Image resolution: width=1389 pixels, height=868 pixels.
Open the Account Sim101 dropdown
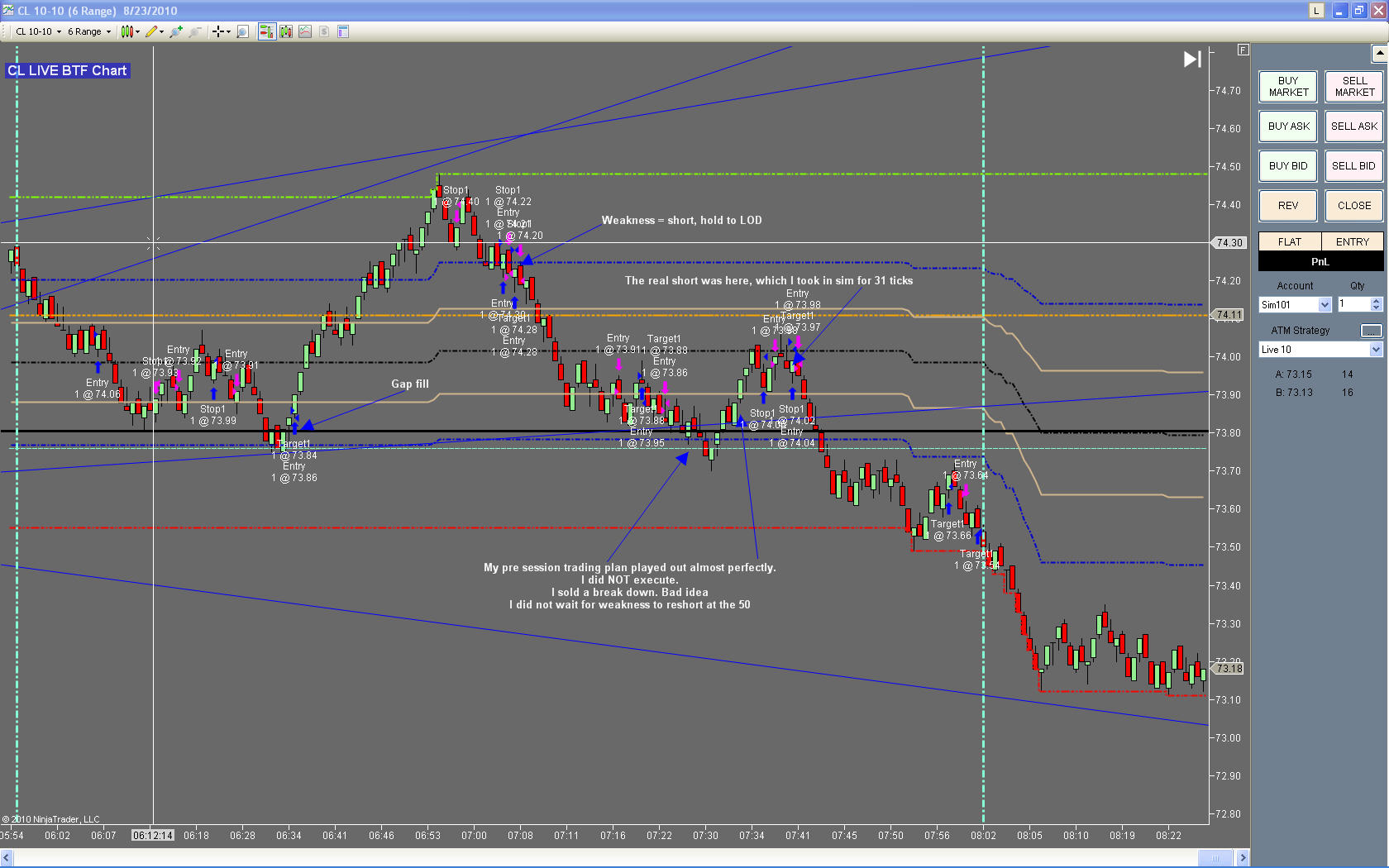(x=1295, y=305)
